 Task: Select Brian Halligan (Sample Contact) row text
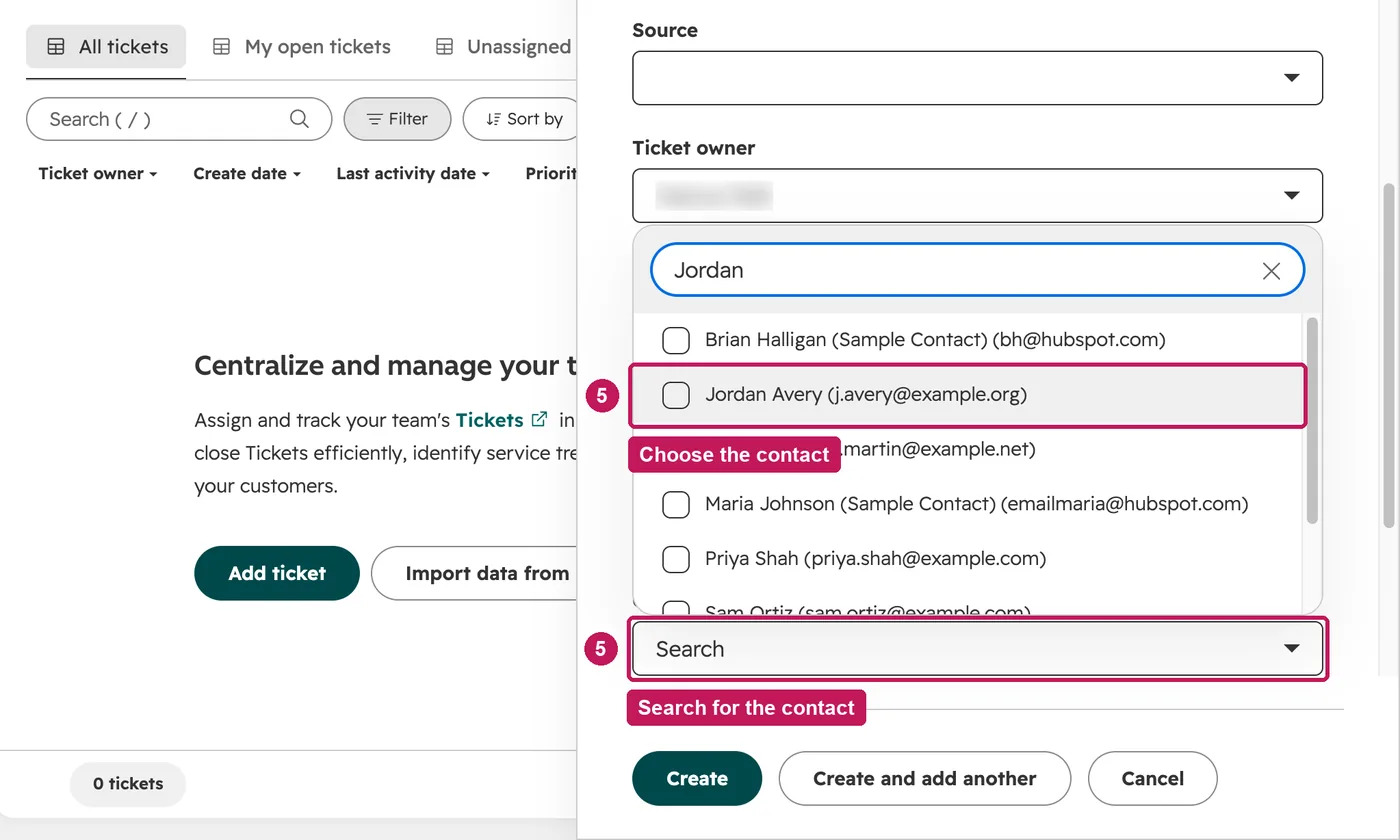pyautogui.click(x=935, y=340)
